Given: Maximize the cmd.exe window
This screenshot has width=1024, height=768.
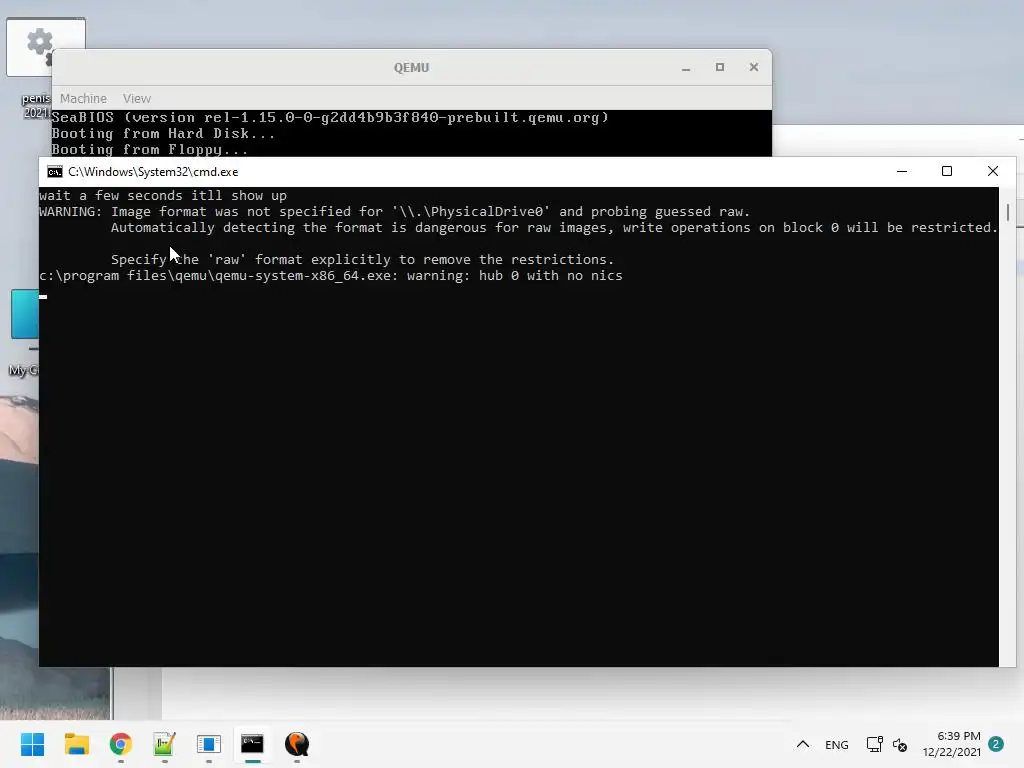Looking at the screenshot, I should click(x=947, y=171).
